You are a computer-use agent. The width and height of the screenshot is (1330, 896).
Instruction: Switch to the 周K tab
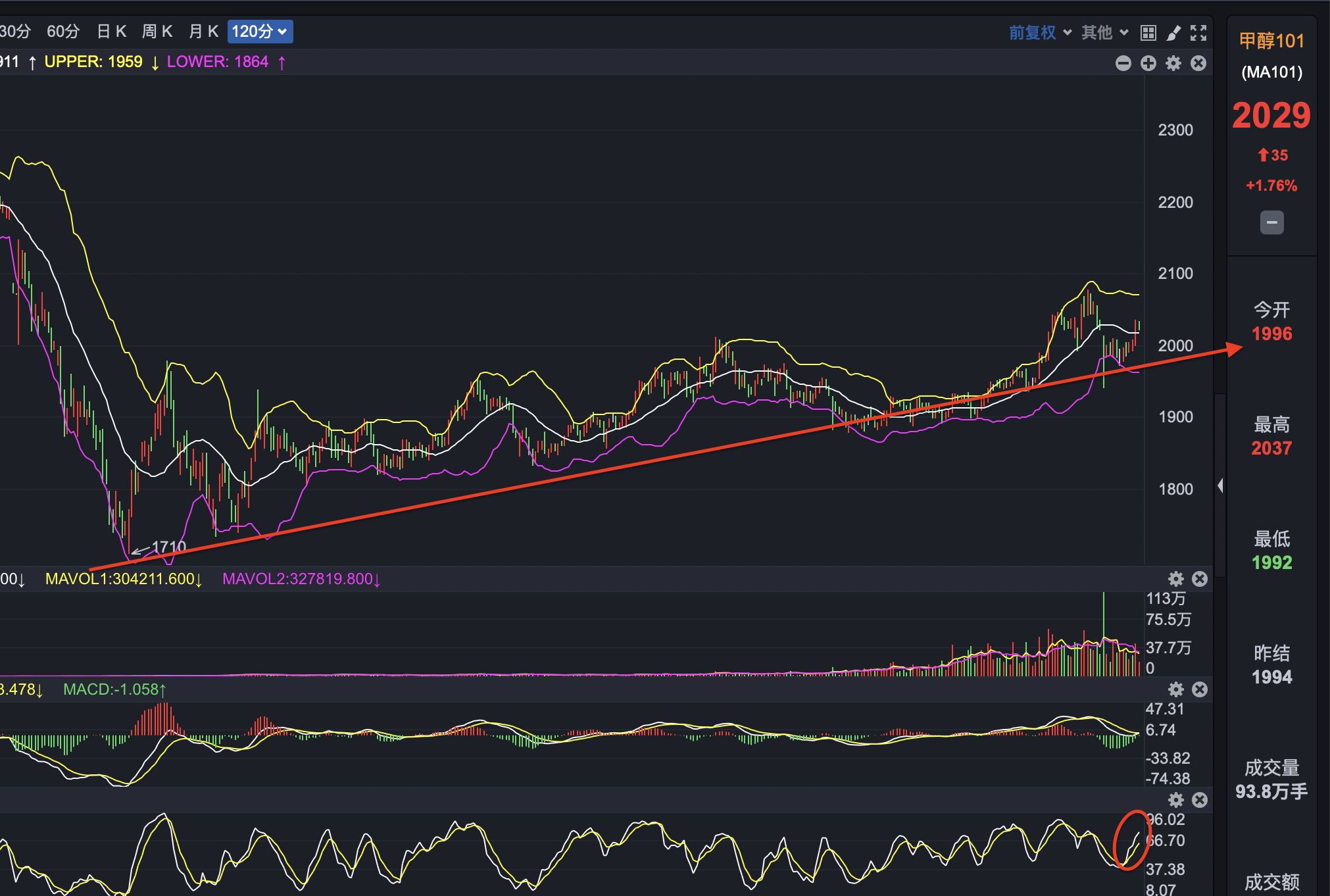(157, 32)
